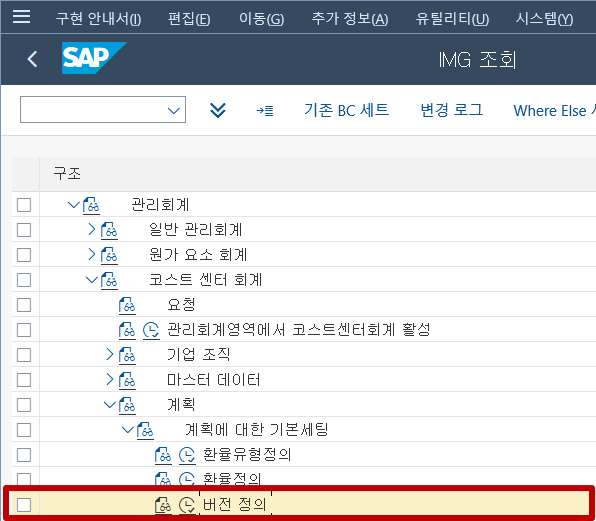Open documentation icon for 원가 요소 회계

[x=109, y=255]
